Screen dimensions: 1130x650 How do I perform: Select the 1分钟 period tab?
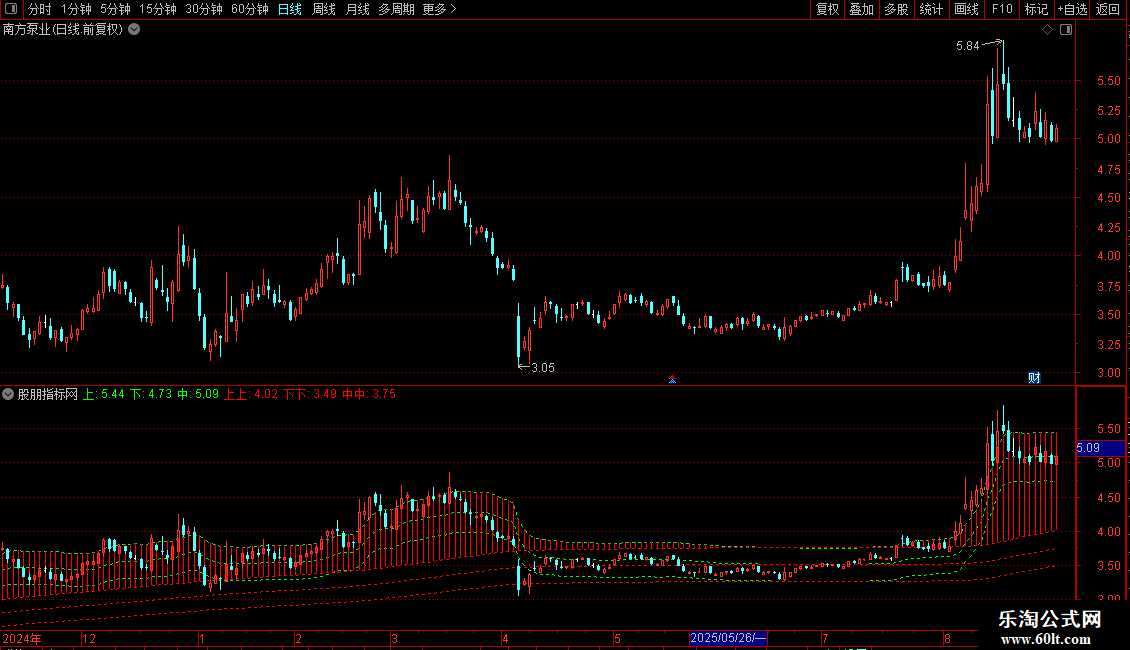(x=76, y=9)
